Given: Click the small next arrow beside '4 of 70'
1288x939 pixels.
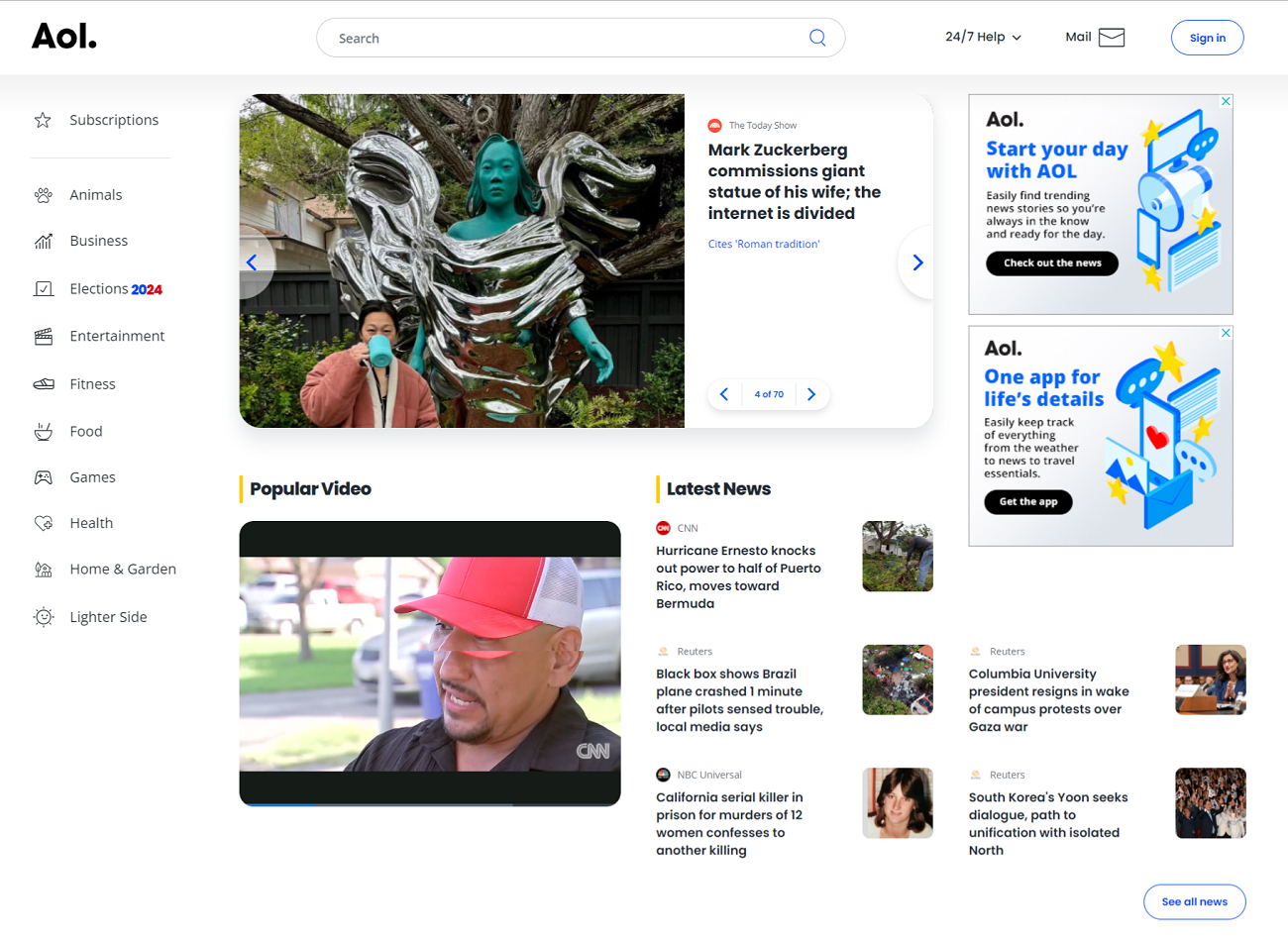Looking at the screenshot, I should 811,394.
